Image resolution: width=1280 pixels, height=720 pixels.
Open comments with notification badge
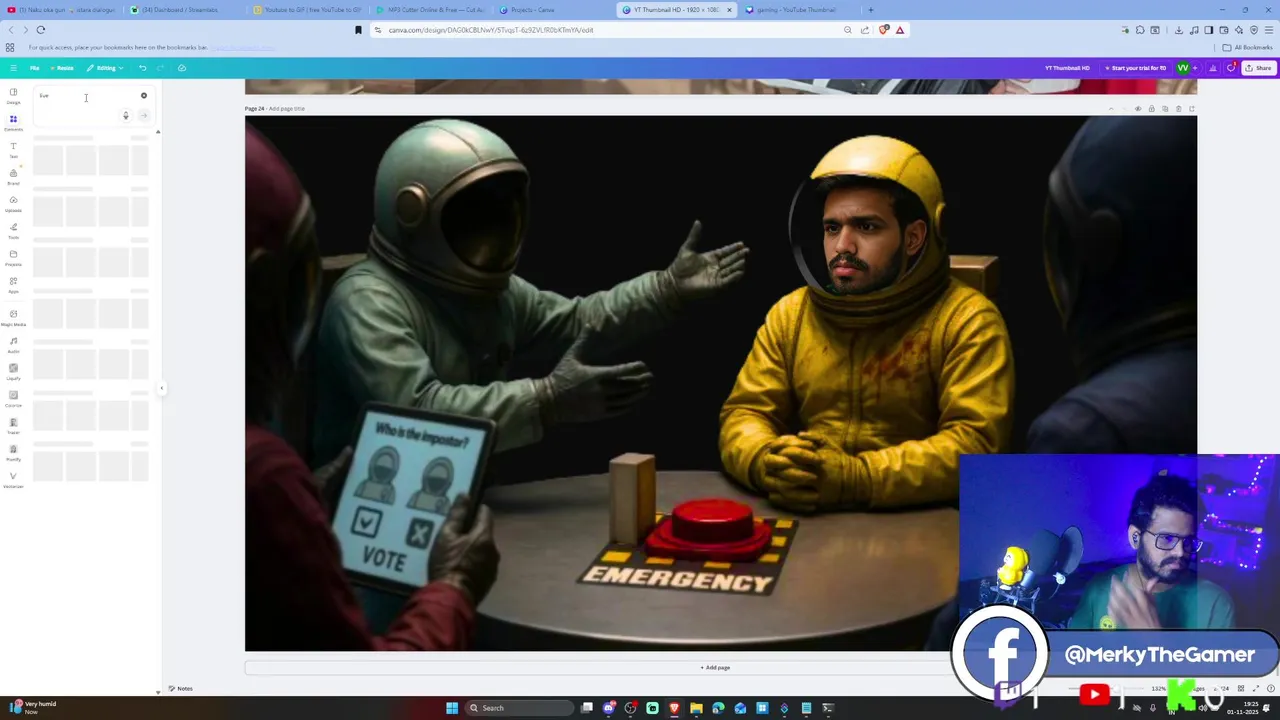pyautogui.click(x=1231, y=68)
